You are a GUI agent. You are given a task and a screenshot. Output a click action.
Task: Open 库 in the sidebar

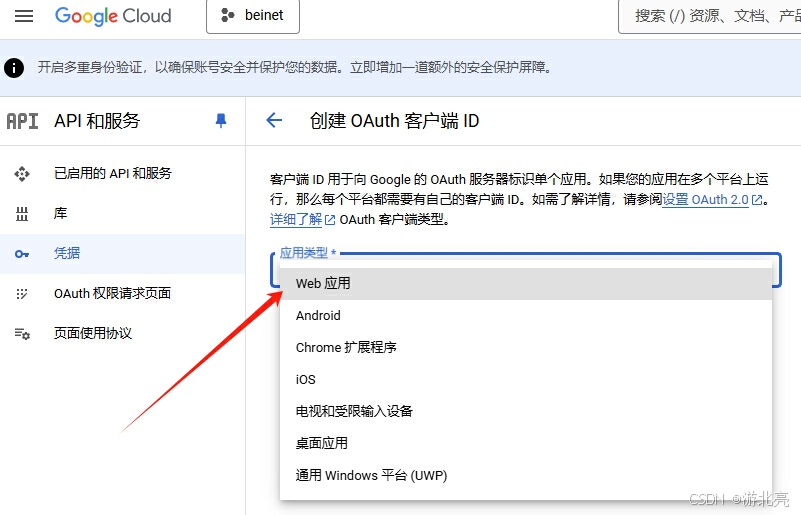click(x=123, y=214)
